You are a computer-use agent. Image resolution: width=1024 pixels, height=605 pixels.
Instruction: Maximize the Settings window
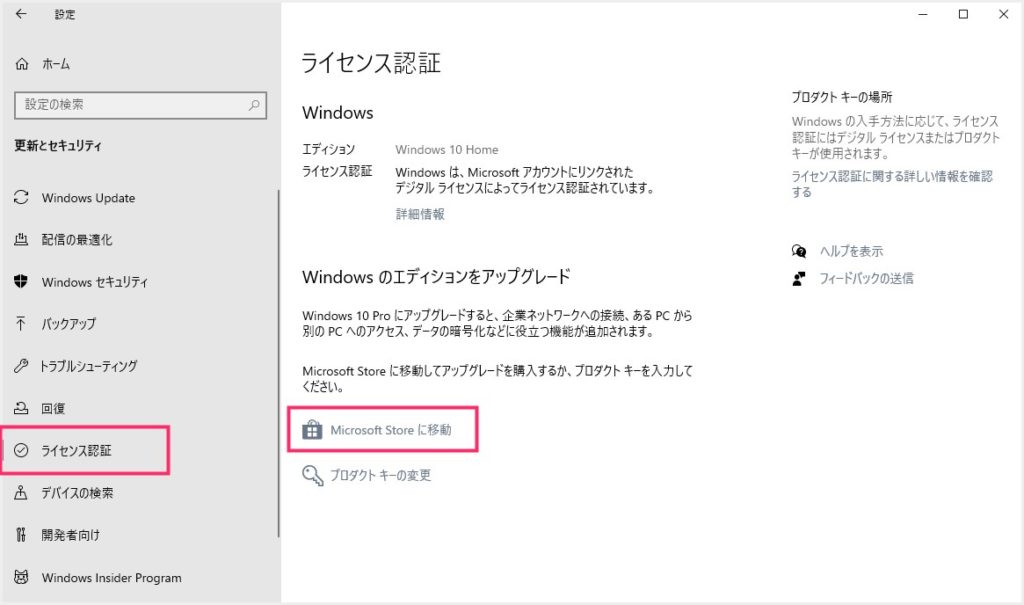click(963, 14)
